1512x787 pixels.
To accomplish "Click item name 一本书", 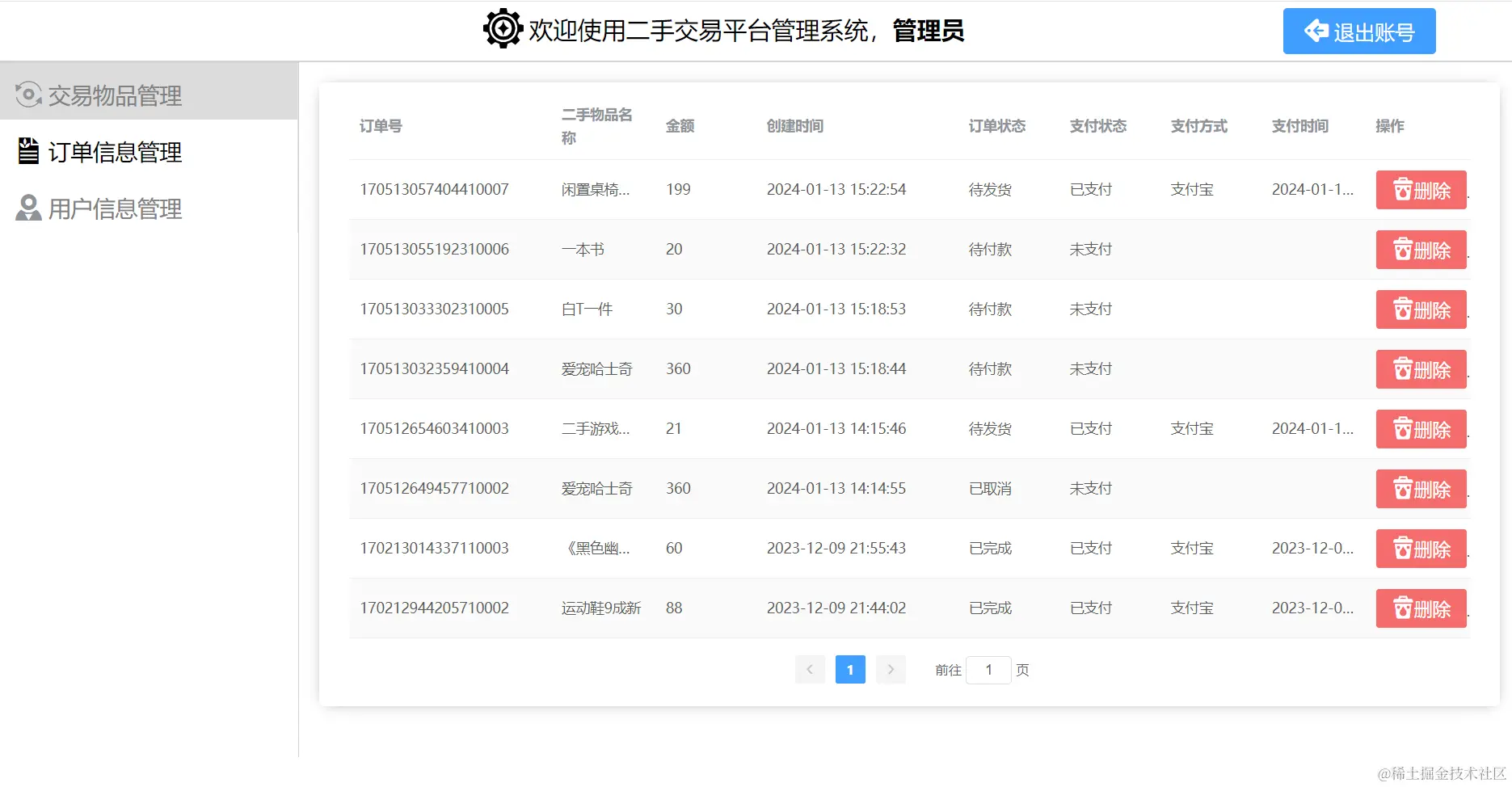I will pyautogui.click(x=583, y=249).
